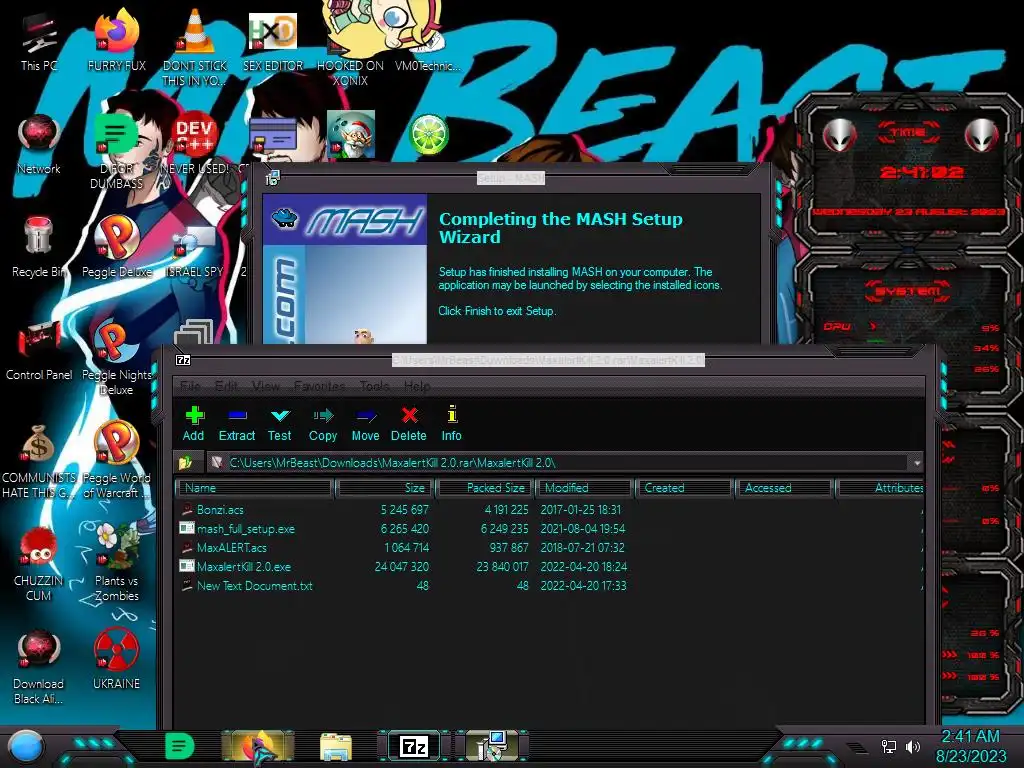Click the Extract icon in 7-Zip
This screenshot has height=768, width=1024.
pyautogui.click(x=237, y=415)
